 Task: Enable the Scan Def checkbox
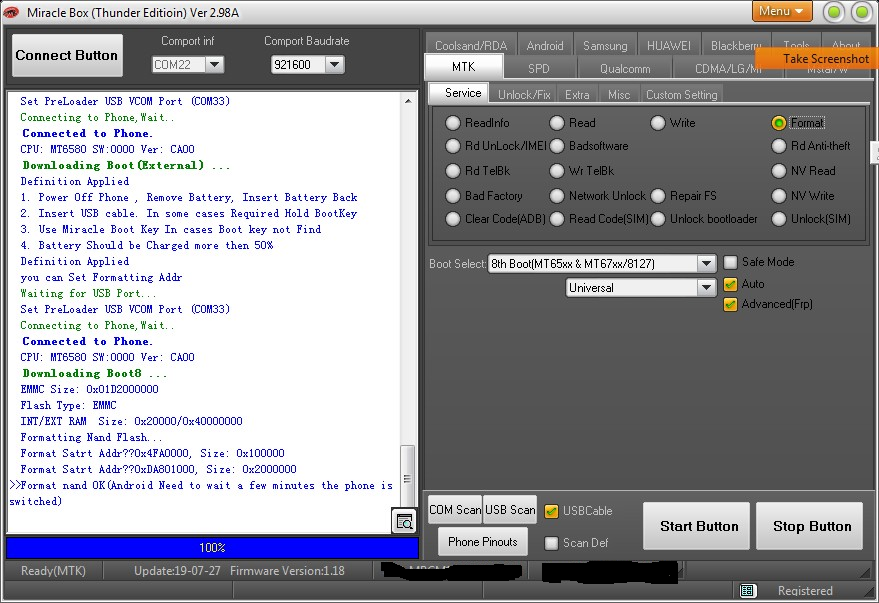(x=551, y=542)
